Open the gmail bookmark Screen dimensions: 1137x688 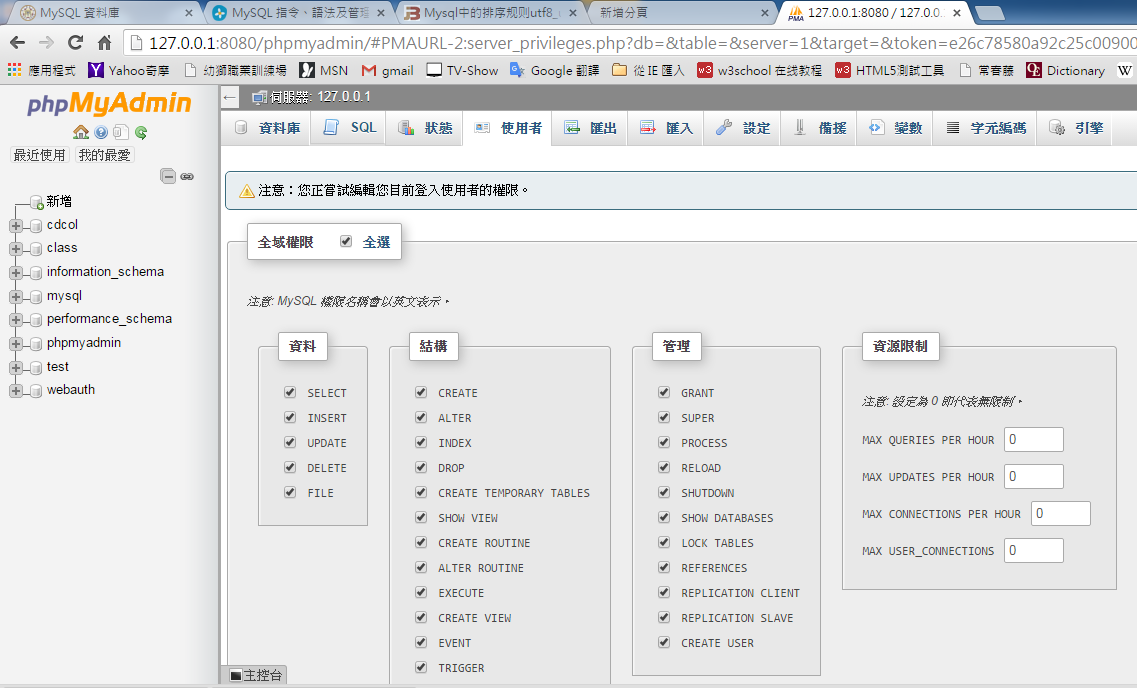(387, 70)
